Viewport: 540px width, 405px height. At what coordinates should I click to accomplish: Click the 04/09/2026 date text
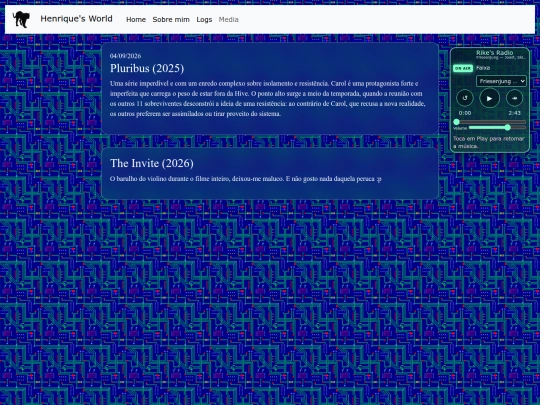125,56
